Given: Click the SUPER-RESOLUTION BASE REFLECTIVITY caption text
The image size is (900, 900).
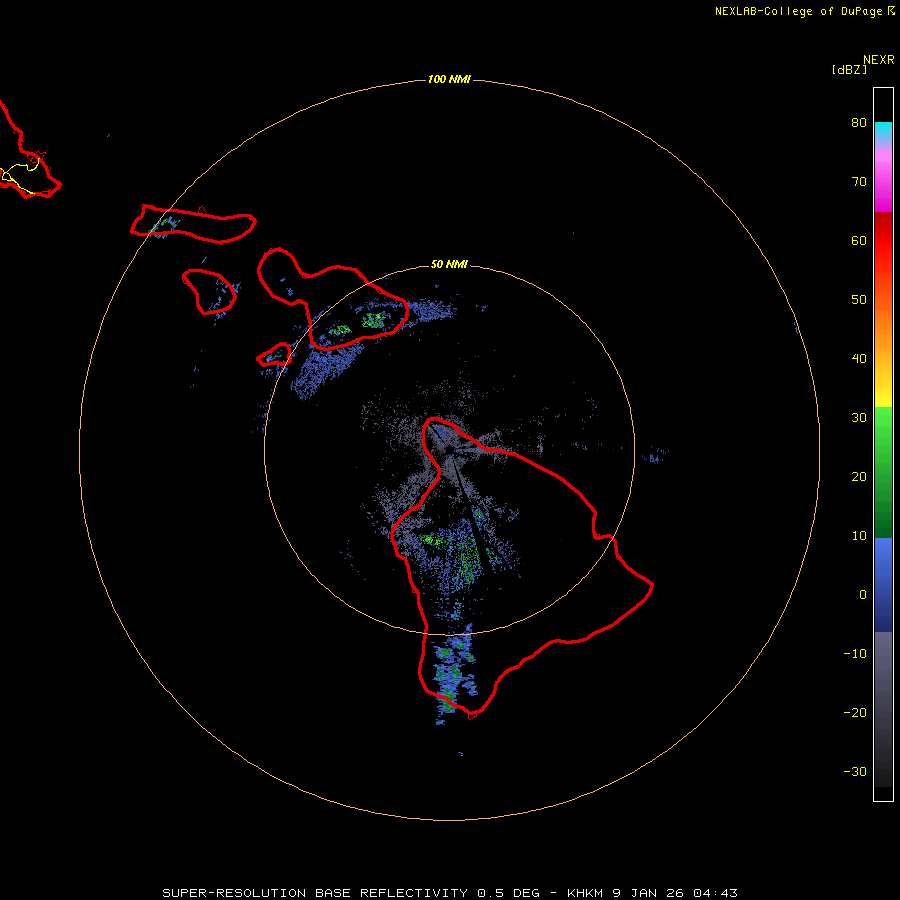Looking at the screenshot, I should (315, 893).
